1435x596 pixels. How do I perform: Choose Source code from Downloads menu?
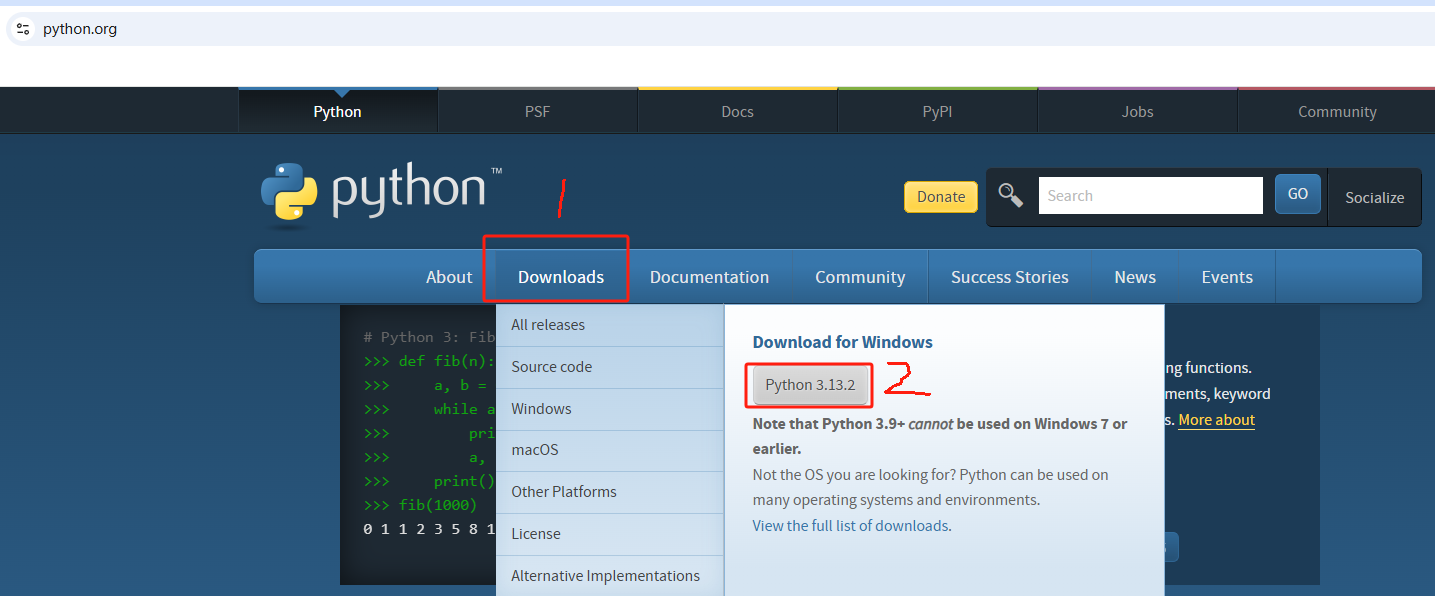[x=610, y=367]
